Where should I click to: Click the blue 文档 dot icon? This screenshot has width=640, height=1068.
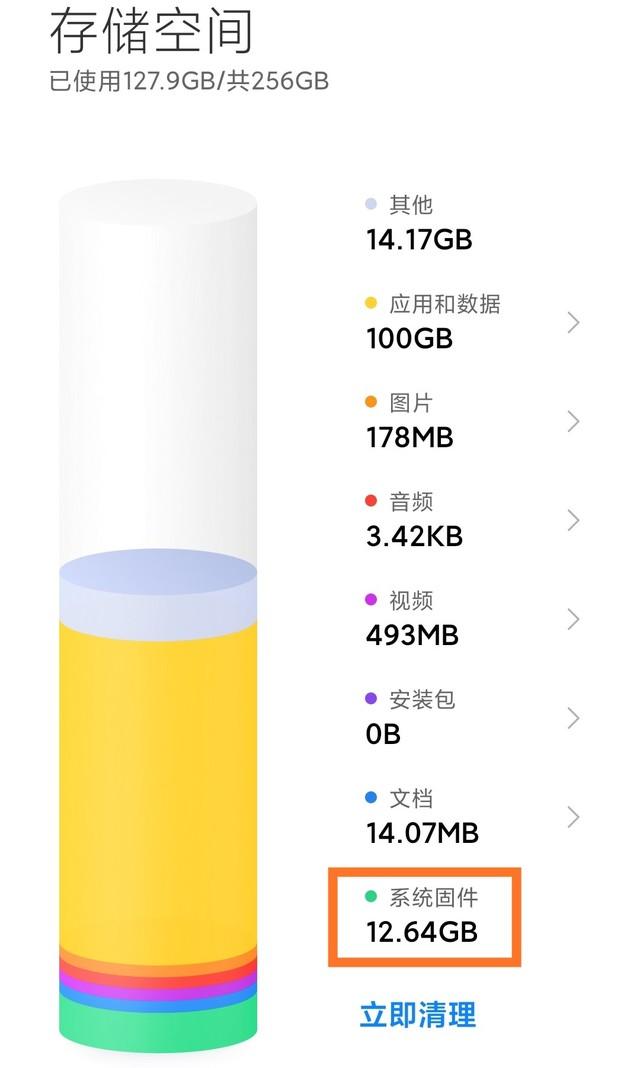pos(371,798)
